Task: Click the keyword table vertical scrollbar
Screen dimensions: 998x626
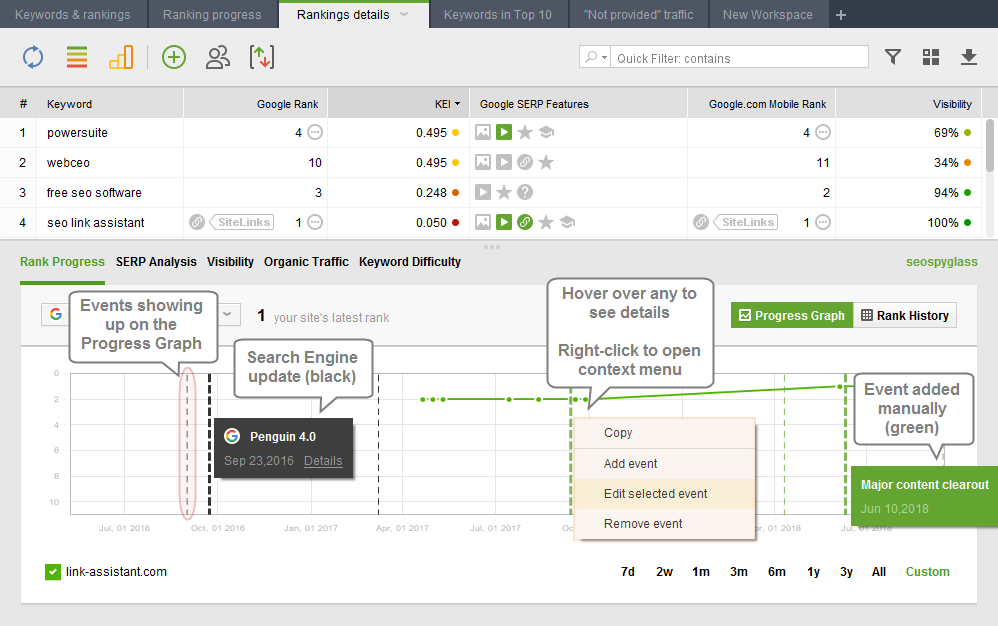Action: [x=990, y=145]
